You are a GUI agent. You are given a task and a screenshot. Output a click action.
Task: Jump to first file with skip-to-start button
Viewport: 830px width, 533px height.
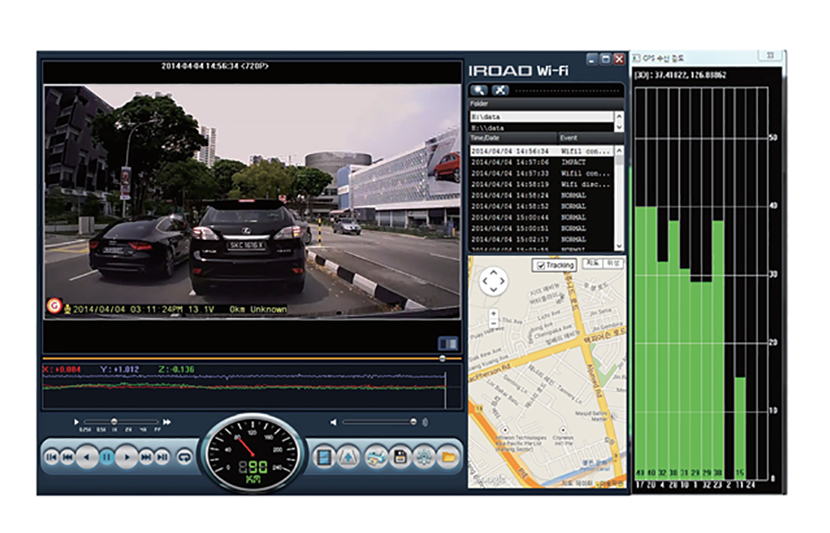(52, 457)
